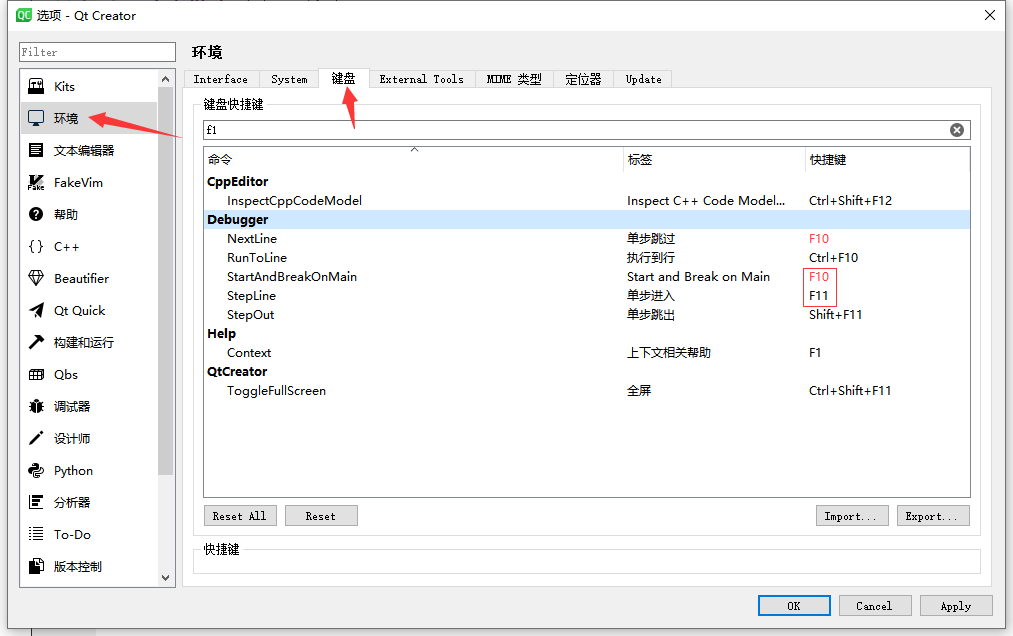Select the StepLine command row
The image size is (1013, 636).
[x=587, y=295]
